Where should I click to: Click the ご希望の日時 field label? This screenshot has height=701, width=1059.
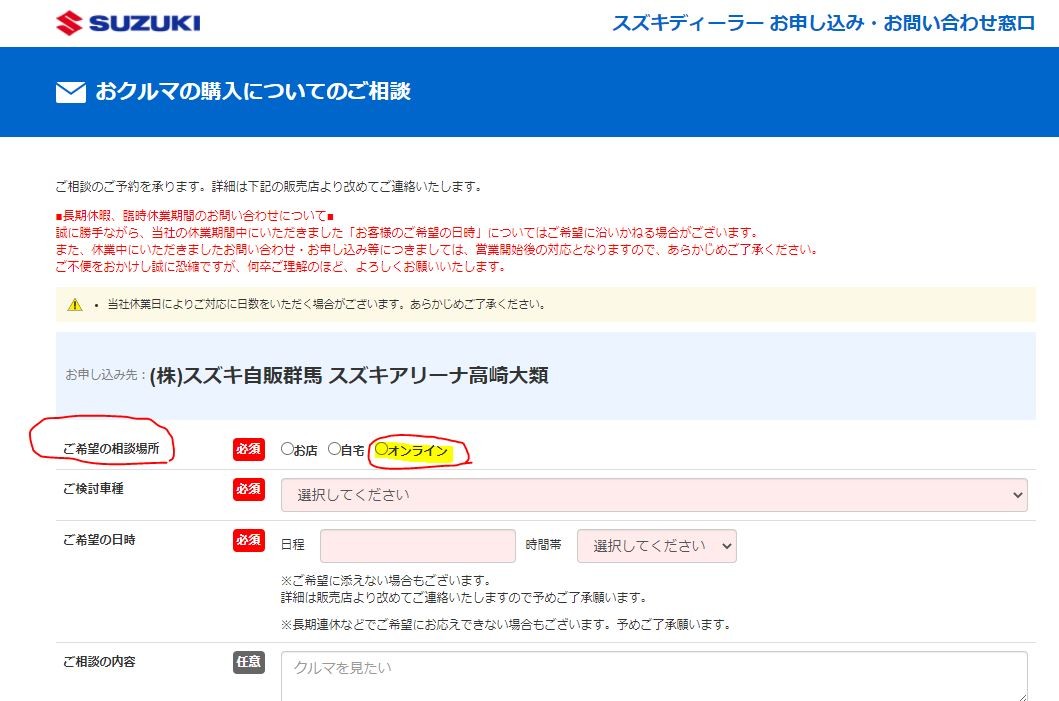(x=99, y=540)
